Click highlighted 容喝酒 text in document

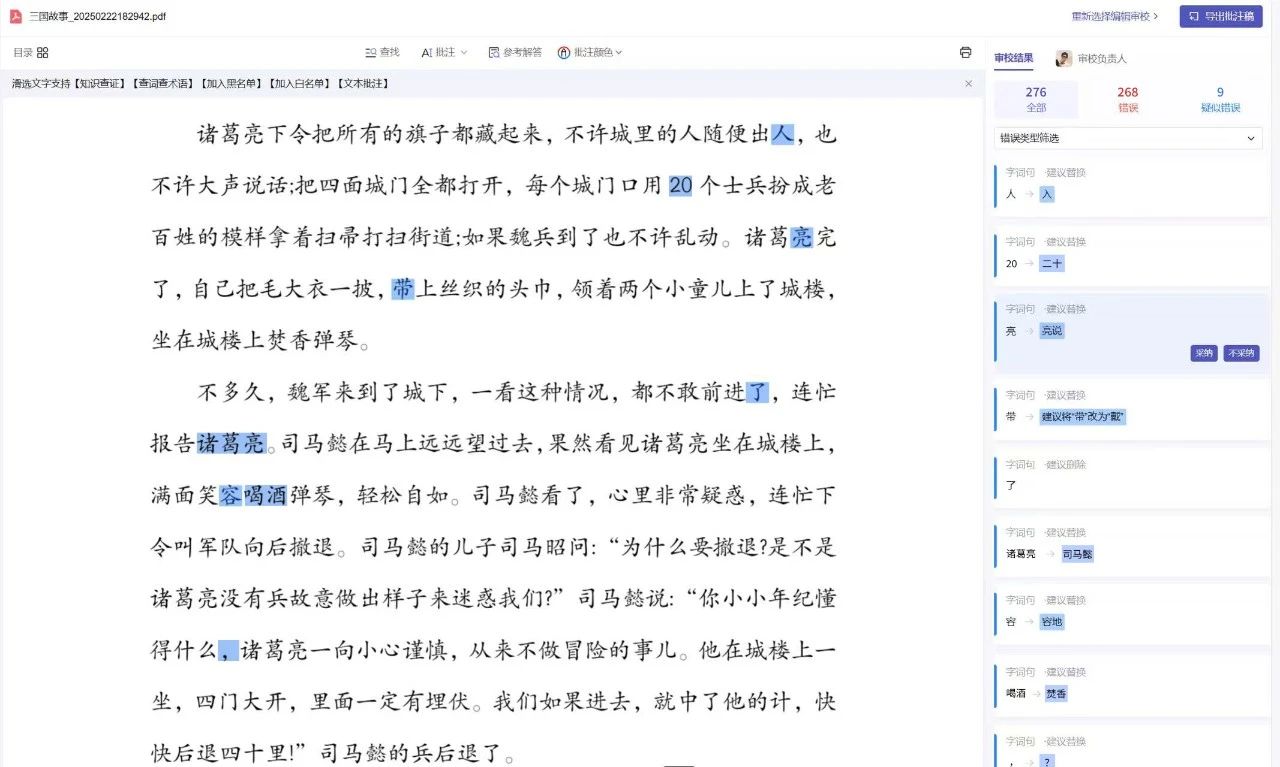(253, 495)
